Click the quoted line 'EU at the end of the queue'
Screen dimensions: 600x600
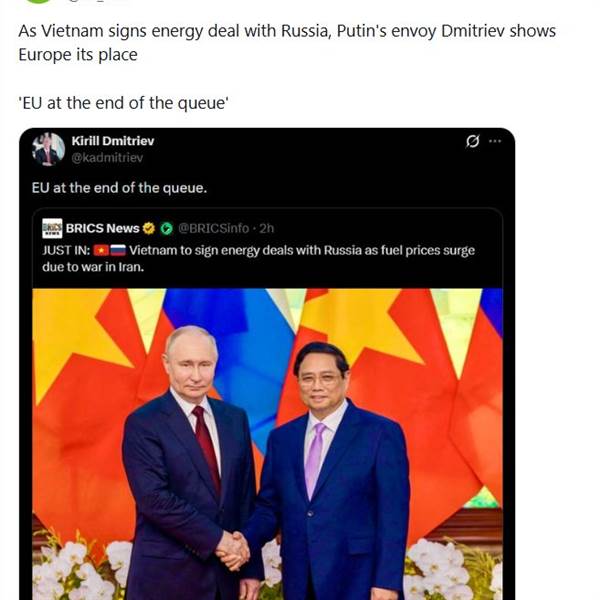(x=124, y=103)
